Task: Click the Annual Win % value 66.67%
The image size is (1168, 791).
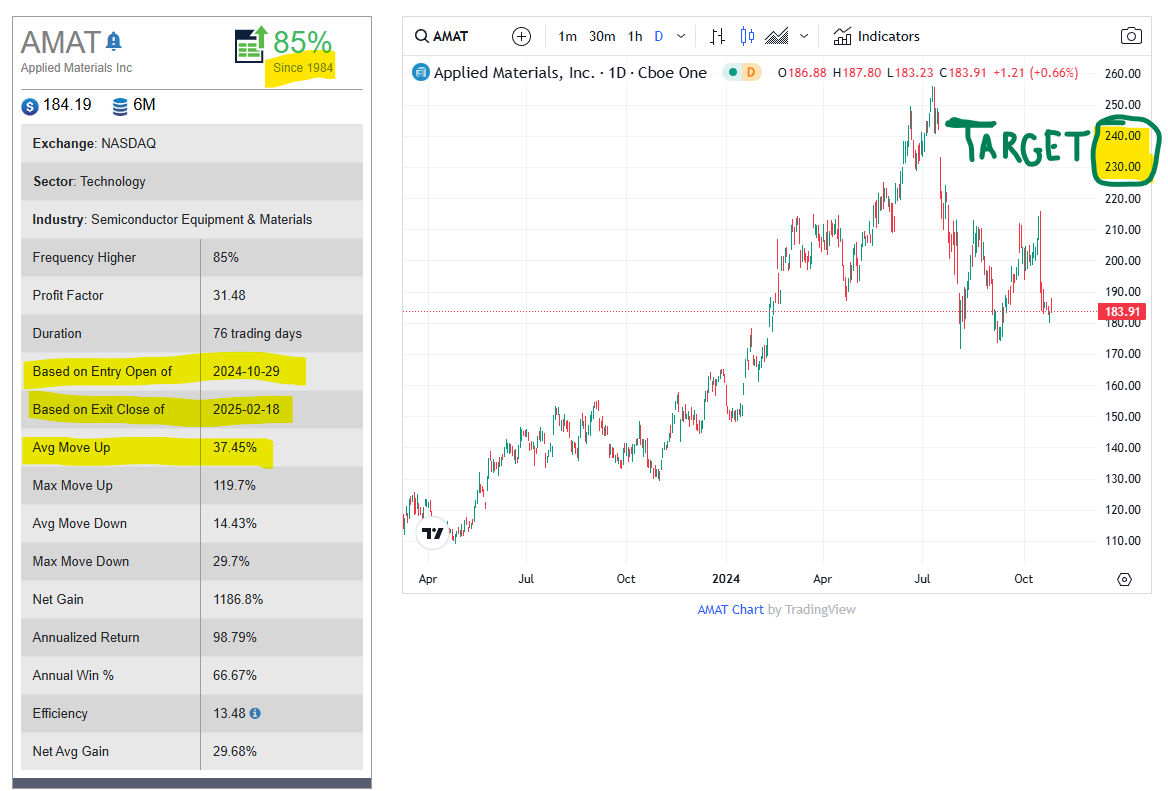Action: (235, 676)
